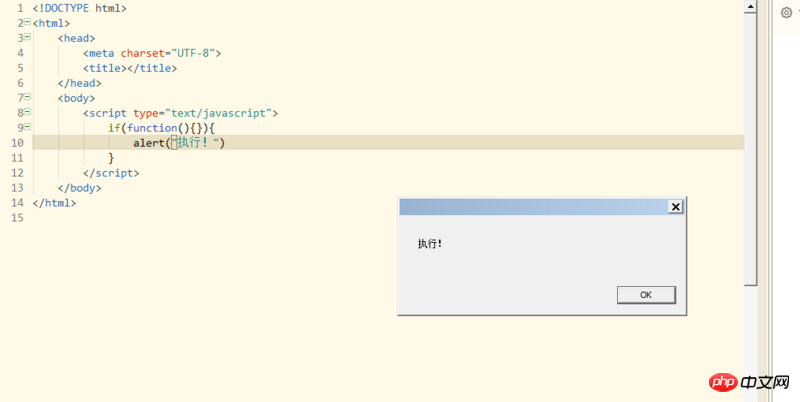The image size is (800, 402).
Task: Click line number 1 in gutter
Action: point(20,8)
